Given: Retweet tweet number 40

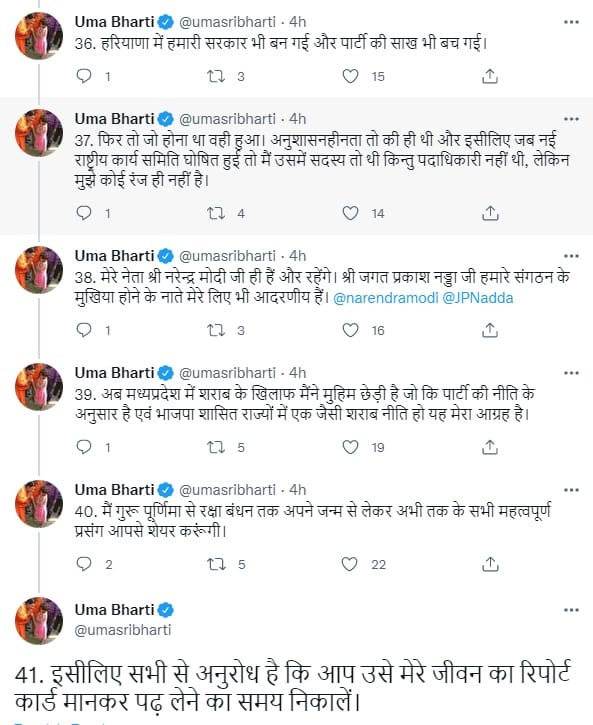Looking at the screenshot, I should click(x=216, y=564).
